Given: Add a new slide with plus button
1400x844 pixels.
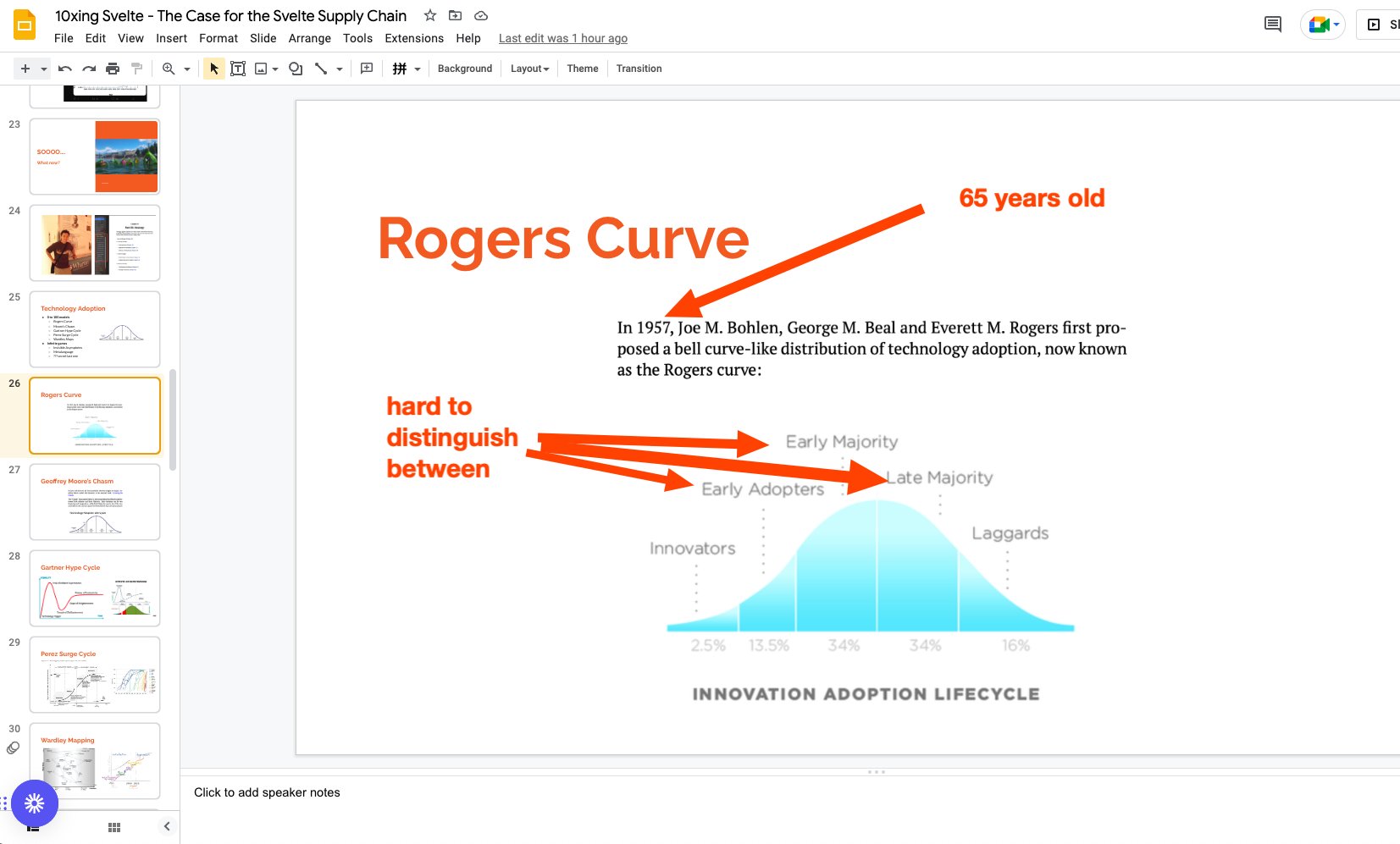Looking at the screenshot, I should pos(25,69).
